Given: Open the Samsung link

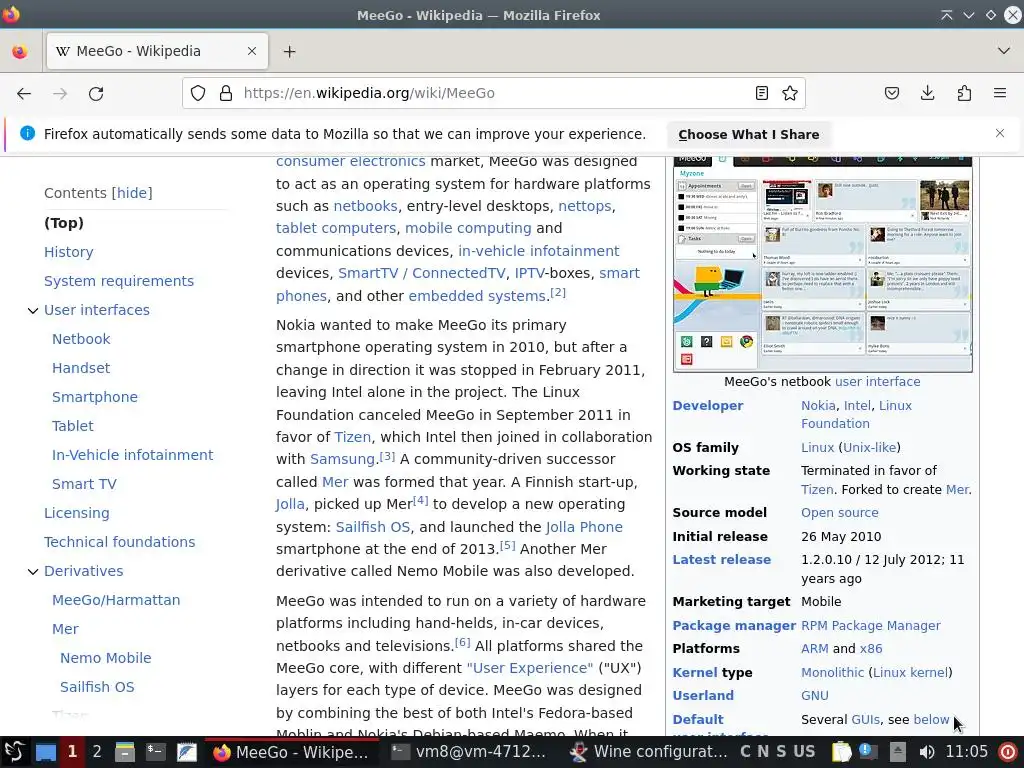Looking at the screenshot, I should (x=342, y=459).
